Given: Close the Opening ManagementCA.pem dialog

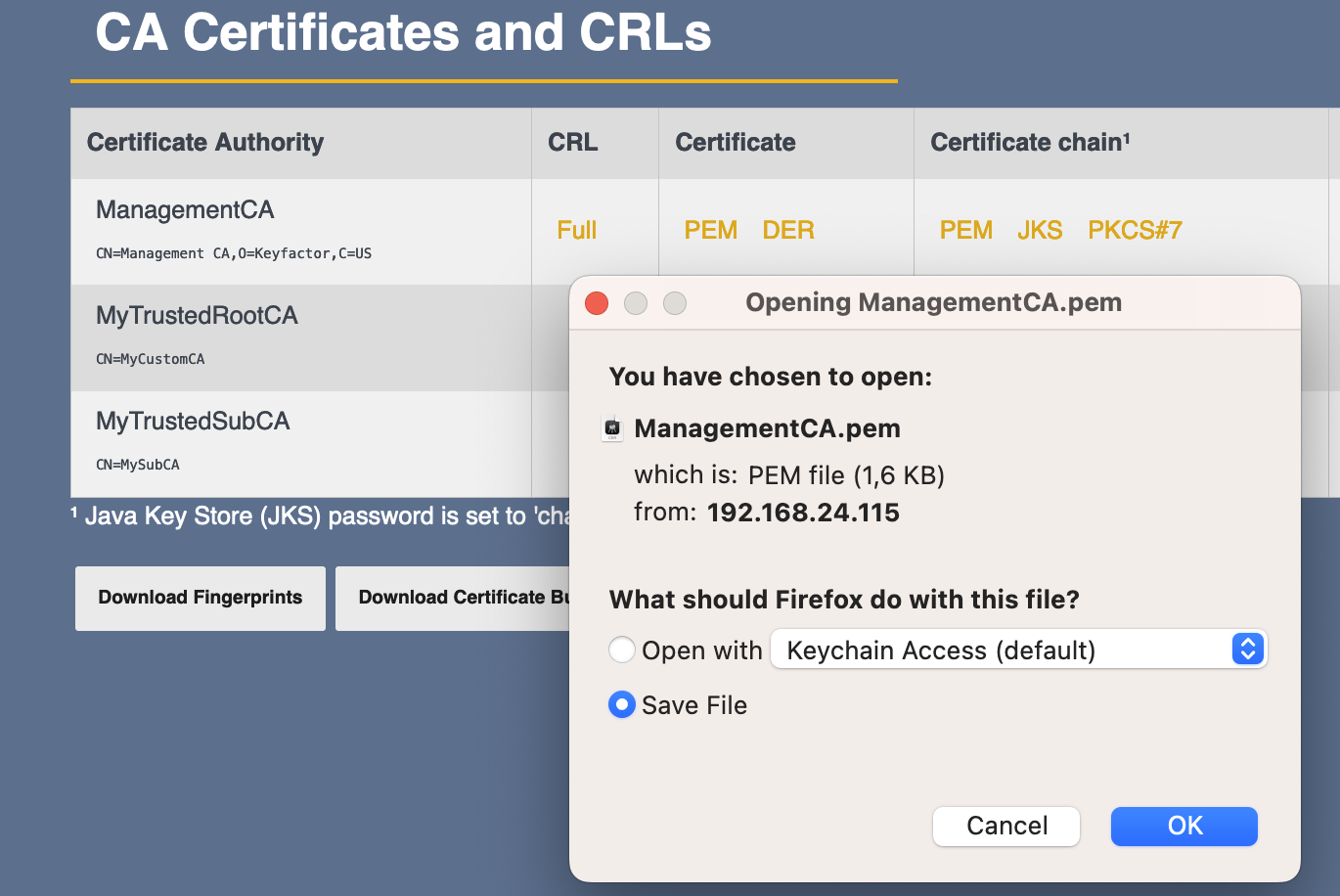Looking at the screenshot, I should tap(597, 303).
